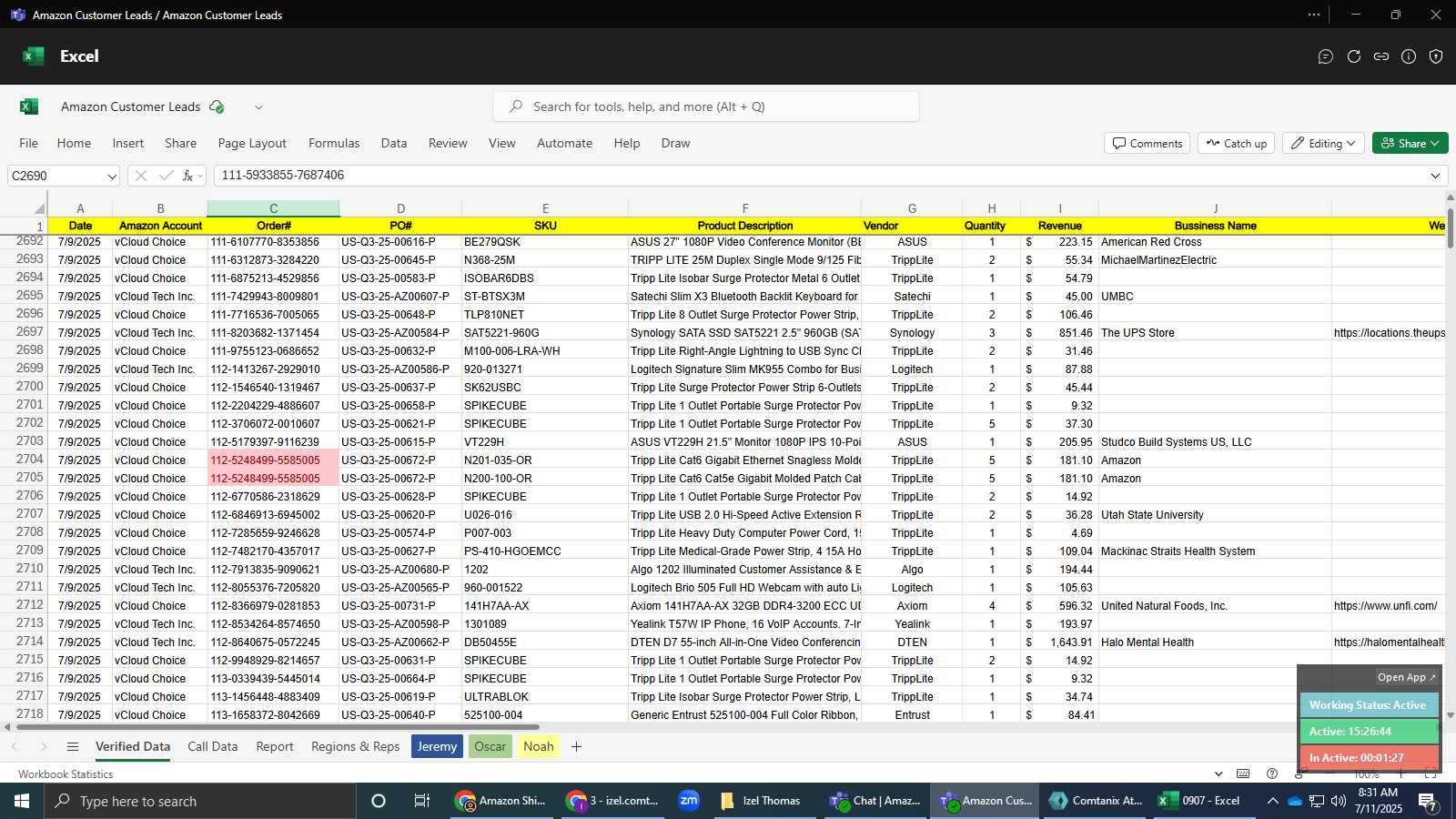The height and width of the screenshot is (819, 1456).
Task: Click the Select All triangle corner
Action: click(x=38, y=208)
